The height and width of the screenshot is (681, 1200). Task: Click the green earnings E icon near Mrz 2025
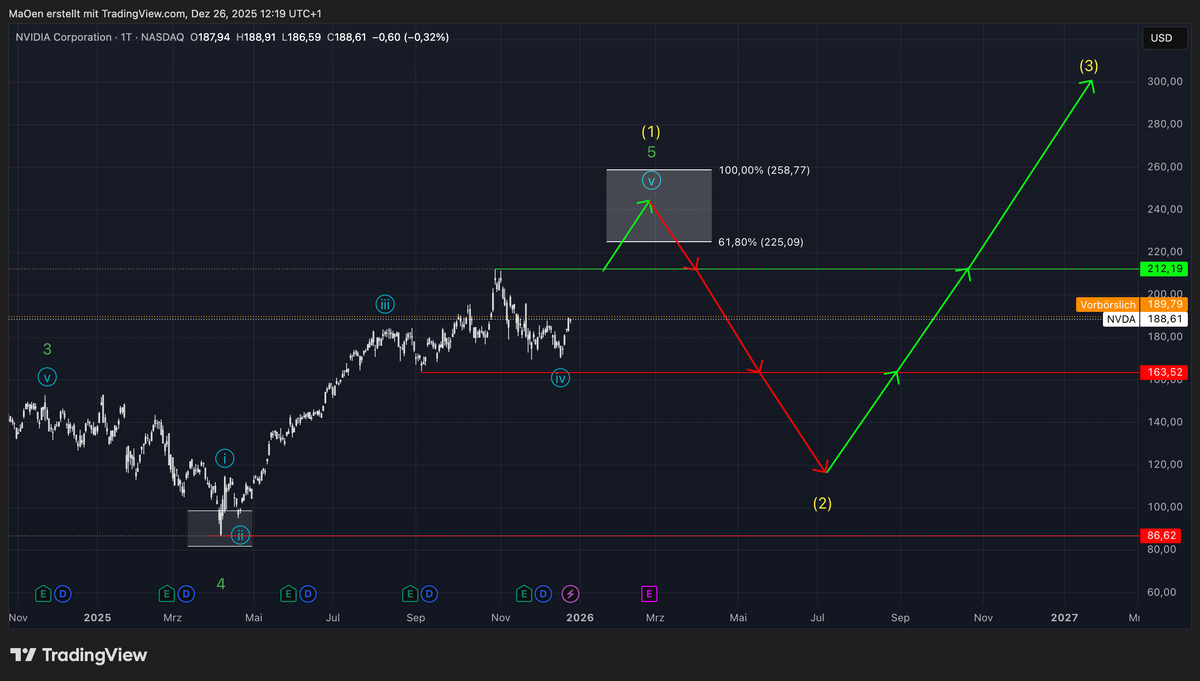pyautogui.click(x=166, y=593)
